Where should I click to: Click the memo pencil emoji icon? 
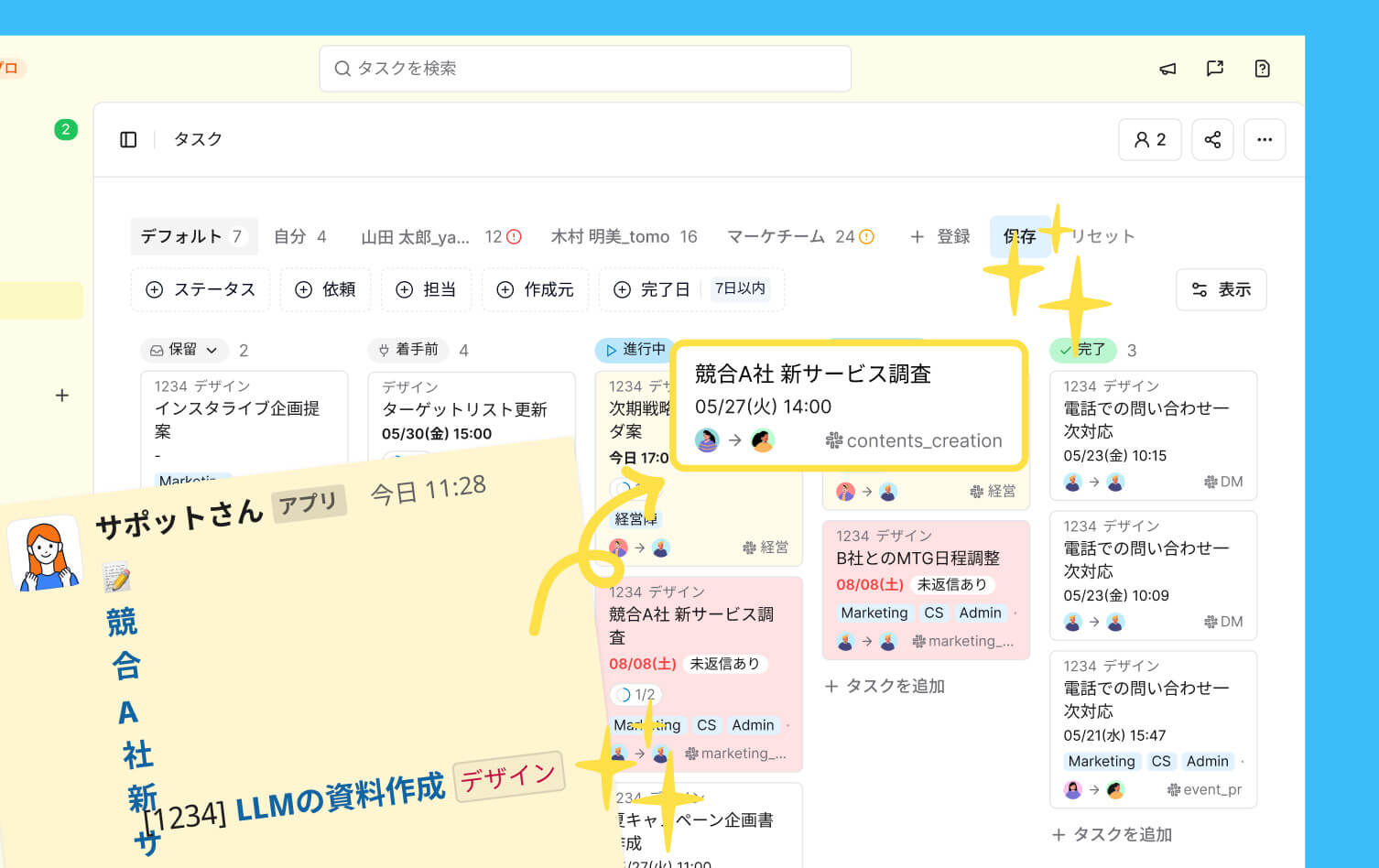click(116, 577)
